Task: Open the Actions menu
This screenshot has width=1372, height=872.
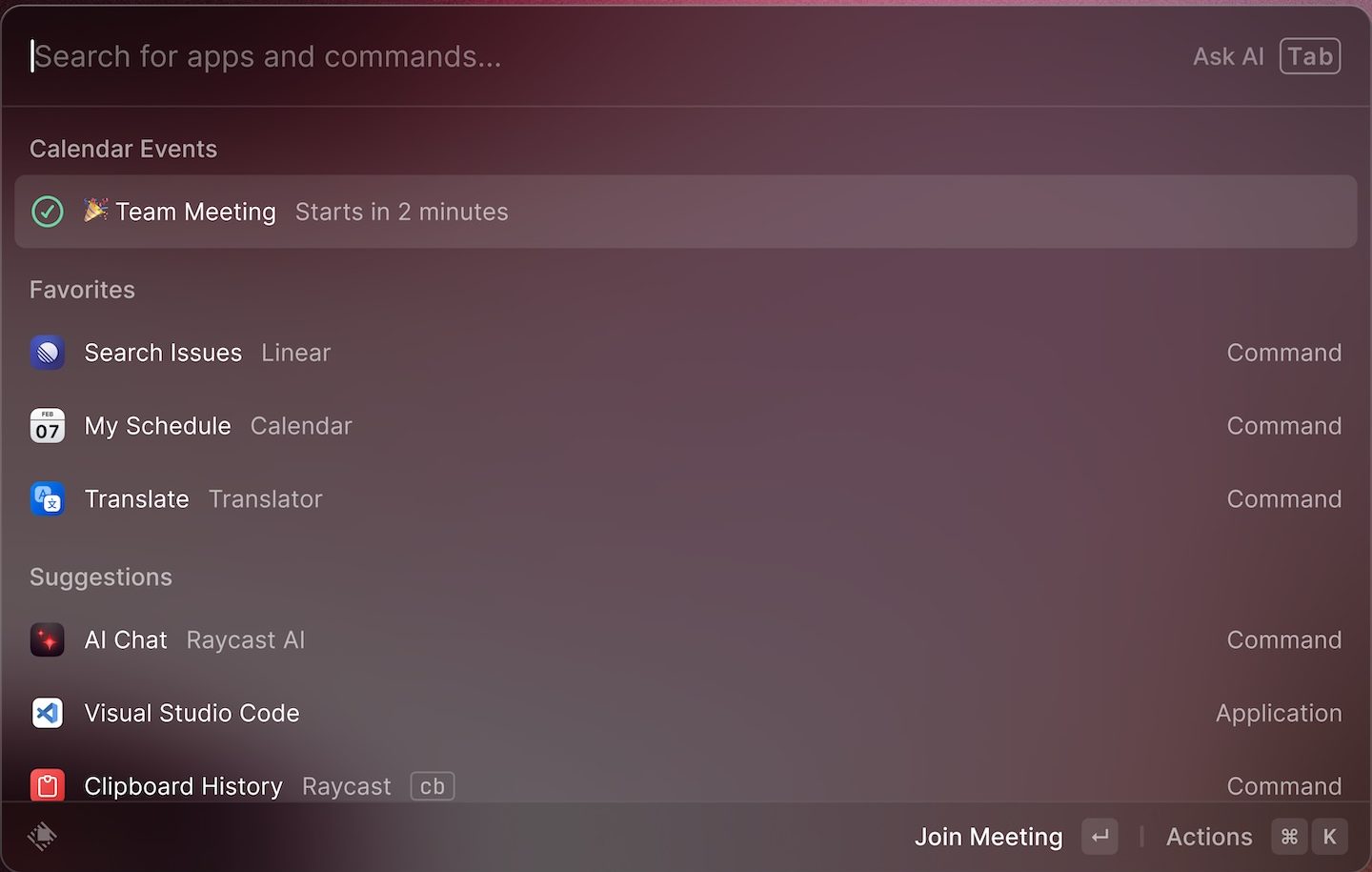Action: [x=1209, y=837]
